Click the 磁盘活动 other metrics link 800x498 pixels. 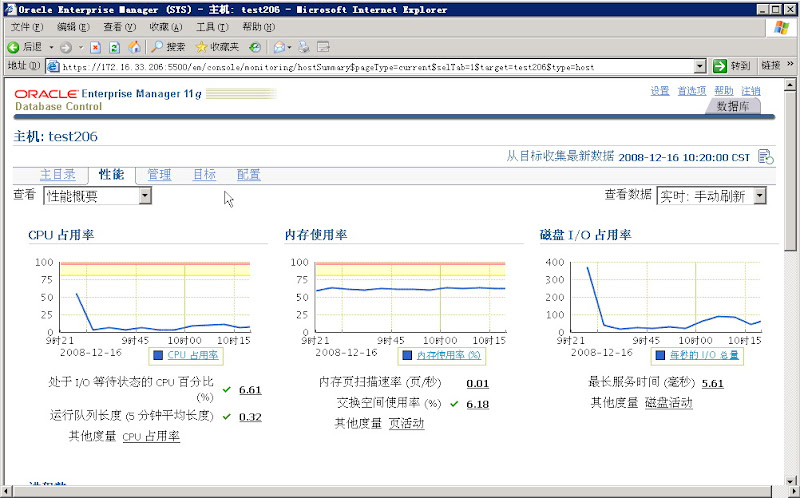(x=669, y=403)
